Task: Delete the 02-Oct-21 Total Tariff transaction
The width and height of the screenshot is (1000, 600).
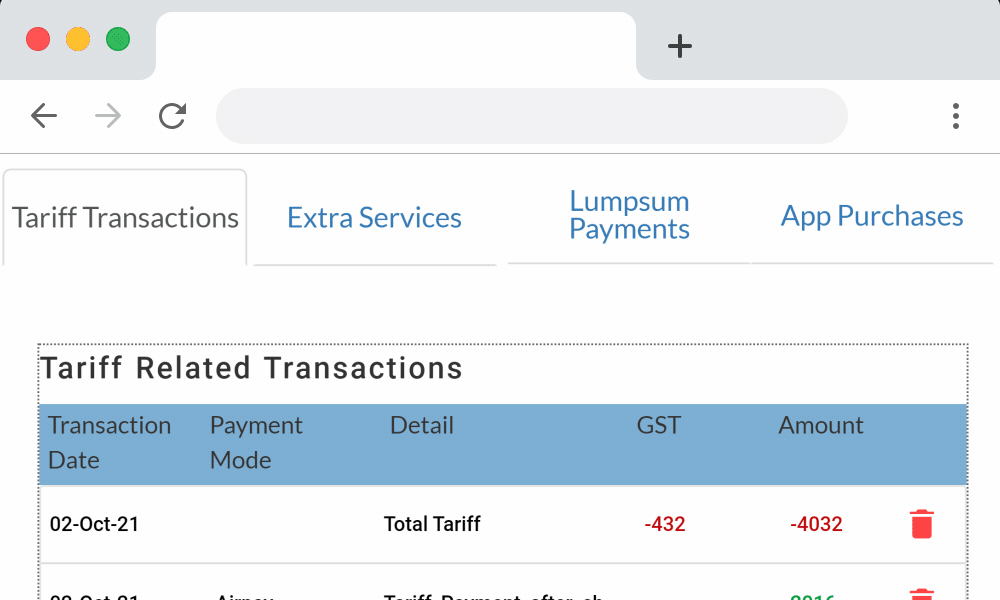Action: pyautogui.click(x=921, y=523)
